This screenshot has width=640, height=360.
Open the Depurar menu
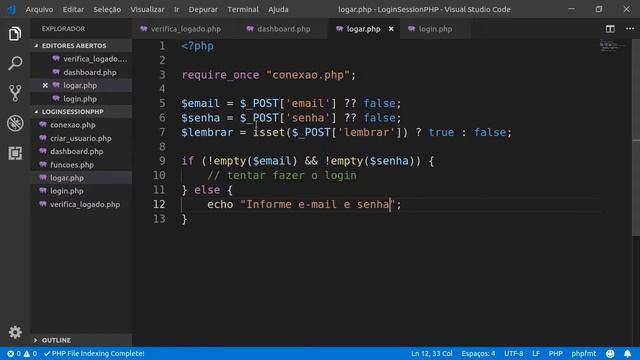[203, 9]
